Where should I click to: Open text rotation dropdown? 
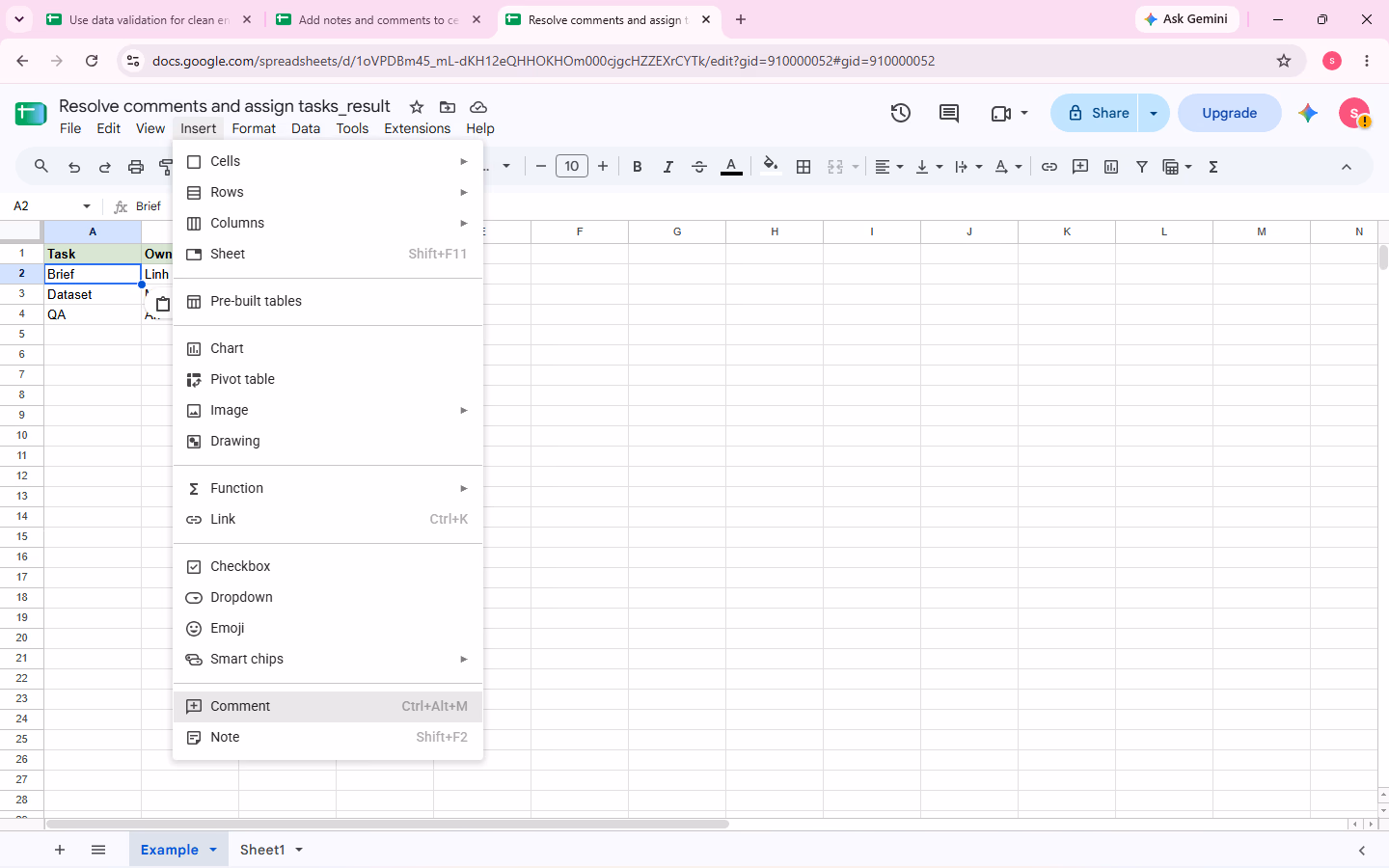(x=1008, y=167)
